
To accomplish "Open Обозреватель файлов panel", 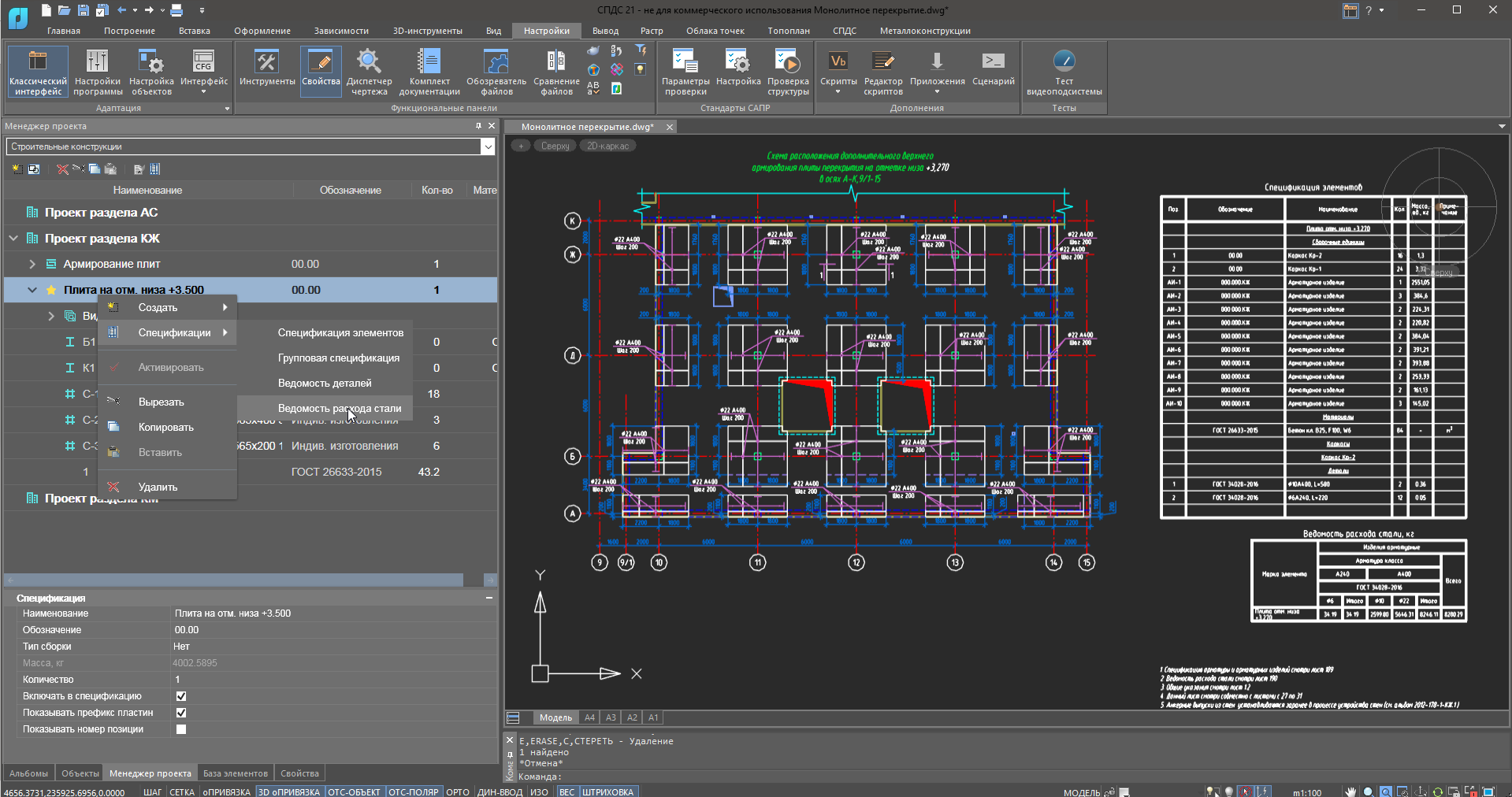I will tap(496, 72).
